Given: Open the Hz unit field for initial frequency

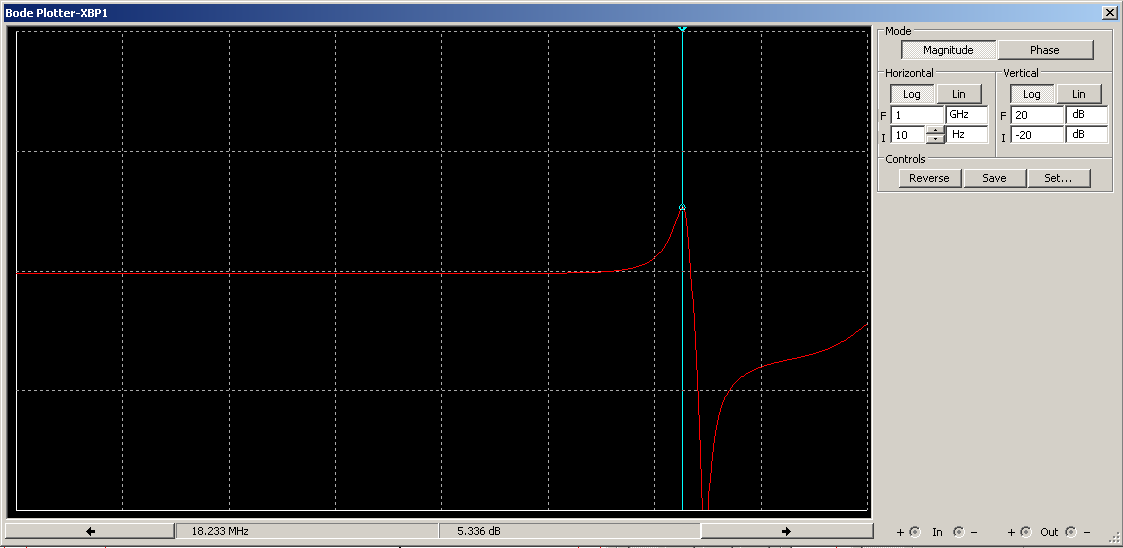Looking at the screenshot, I should tap(967, 134).
